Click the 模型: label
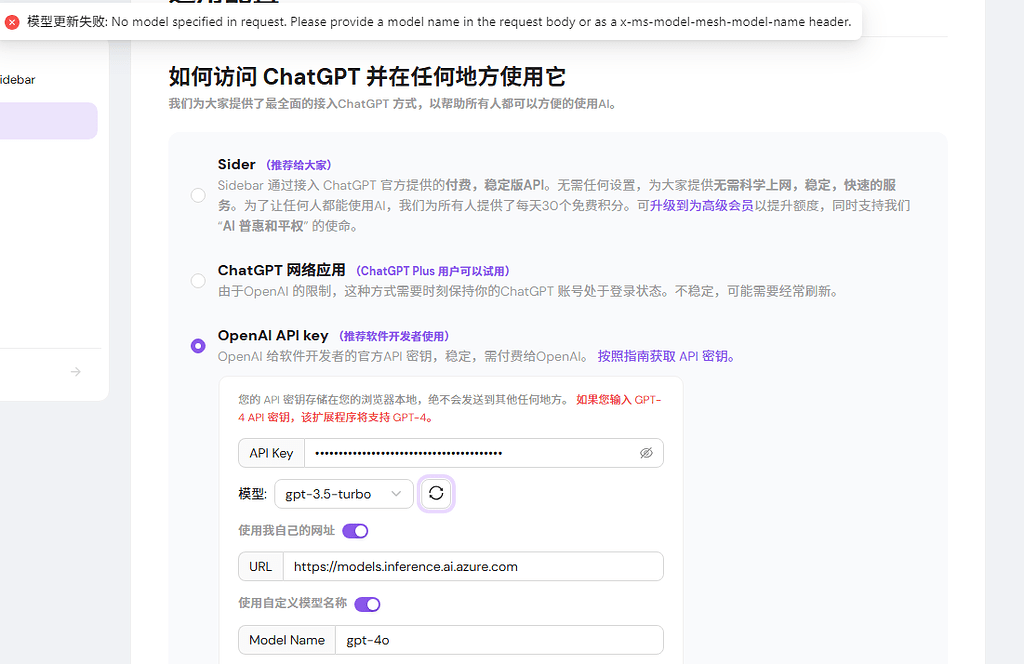The image size is (1024, 664). 253,494
